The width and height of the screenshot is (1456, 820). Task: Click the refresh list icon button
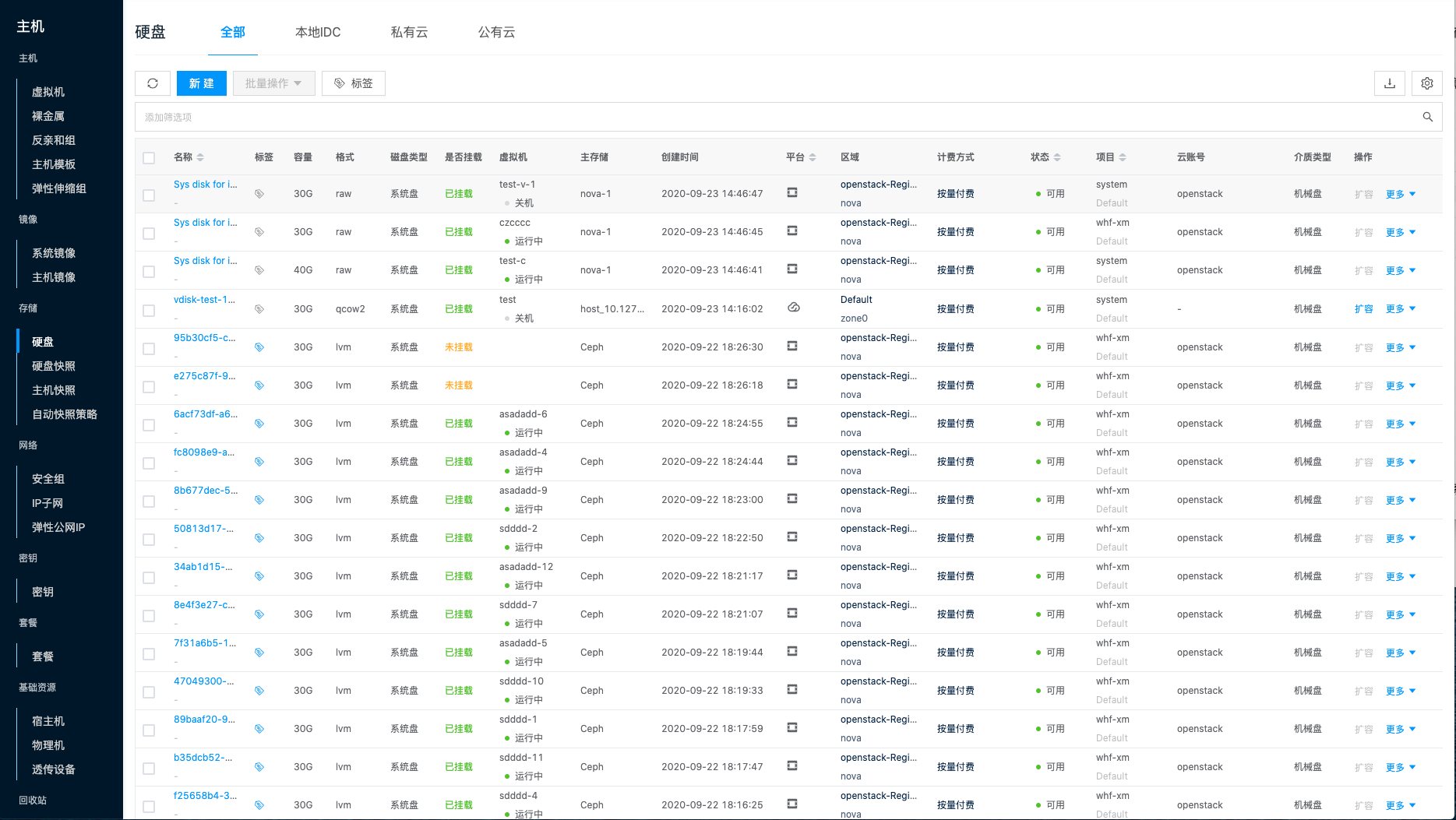(x=153, y=83)
